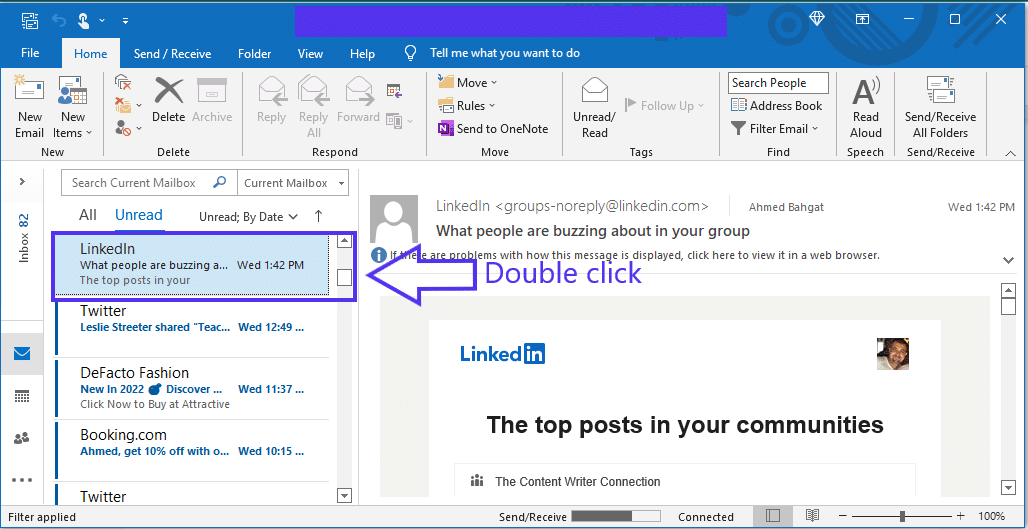1028x529 pixels.
Task: Click the Send/Receive quick access icon
Action: pos(29,20)
